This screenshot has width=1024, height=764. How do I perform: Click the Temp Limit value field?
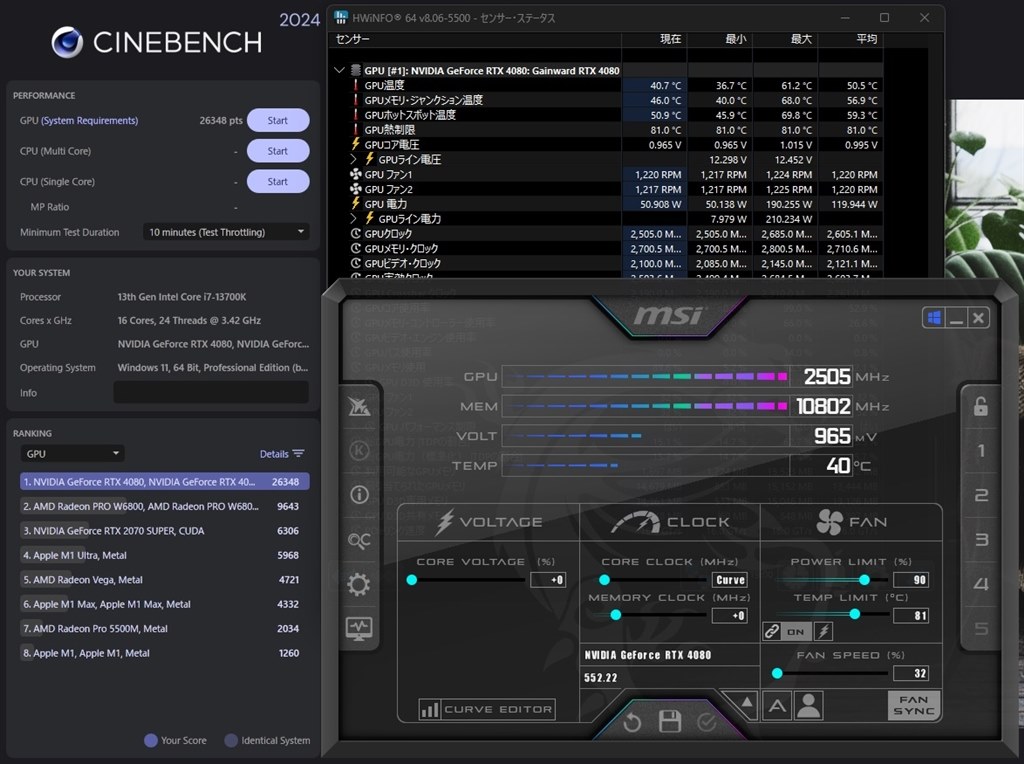tap(911, 615)
